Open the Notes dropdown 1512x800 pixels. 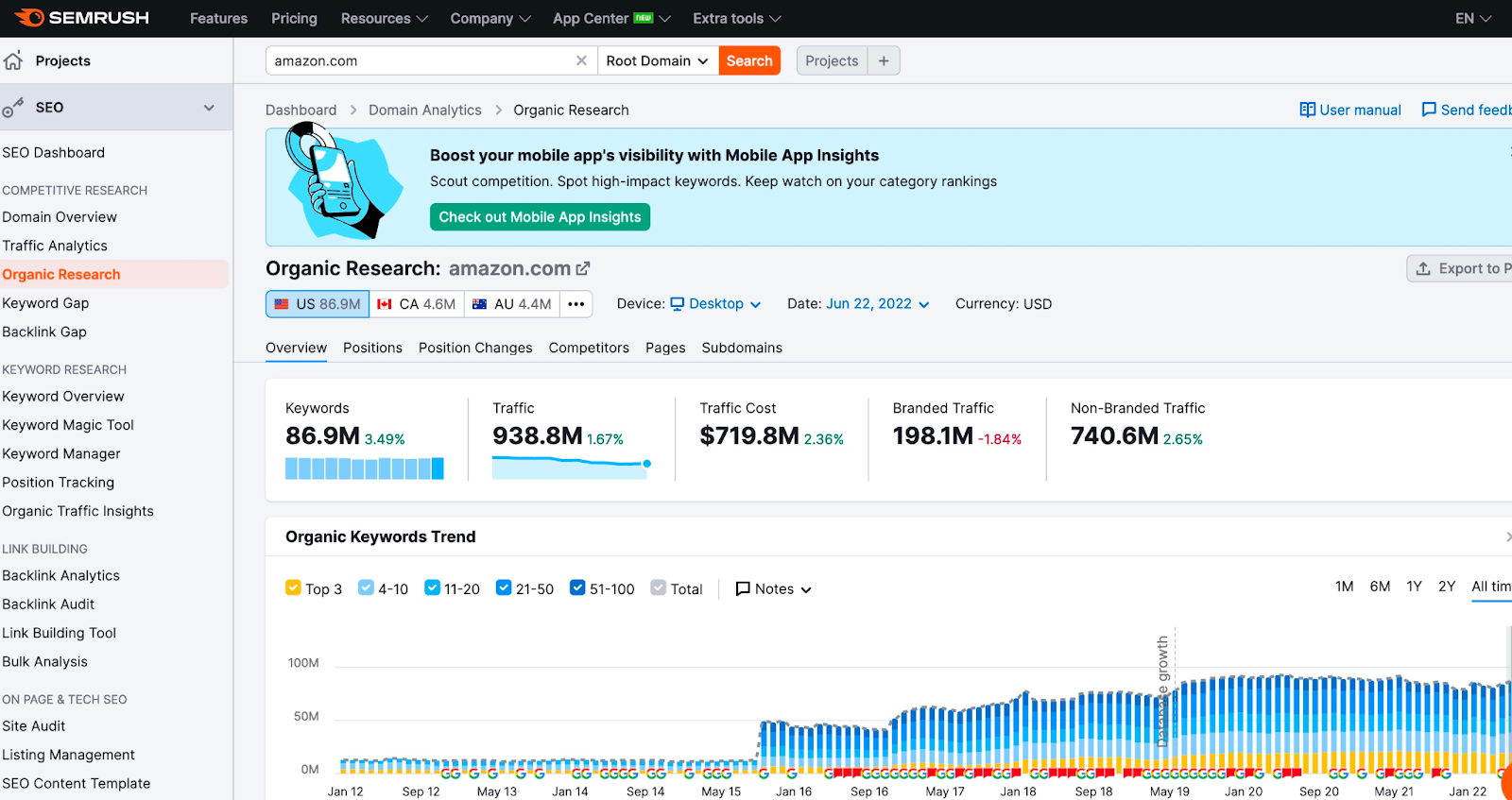774,588
